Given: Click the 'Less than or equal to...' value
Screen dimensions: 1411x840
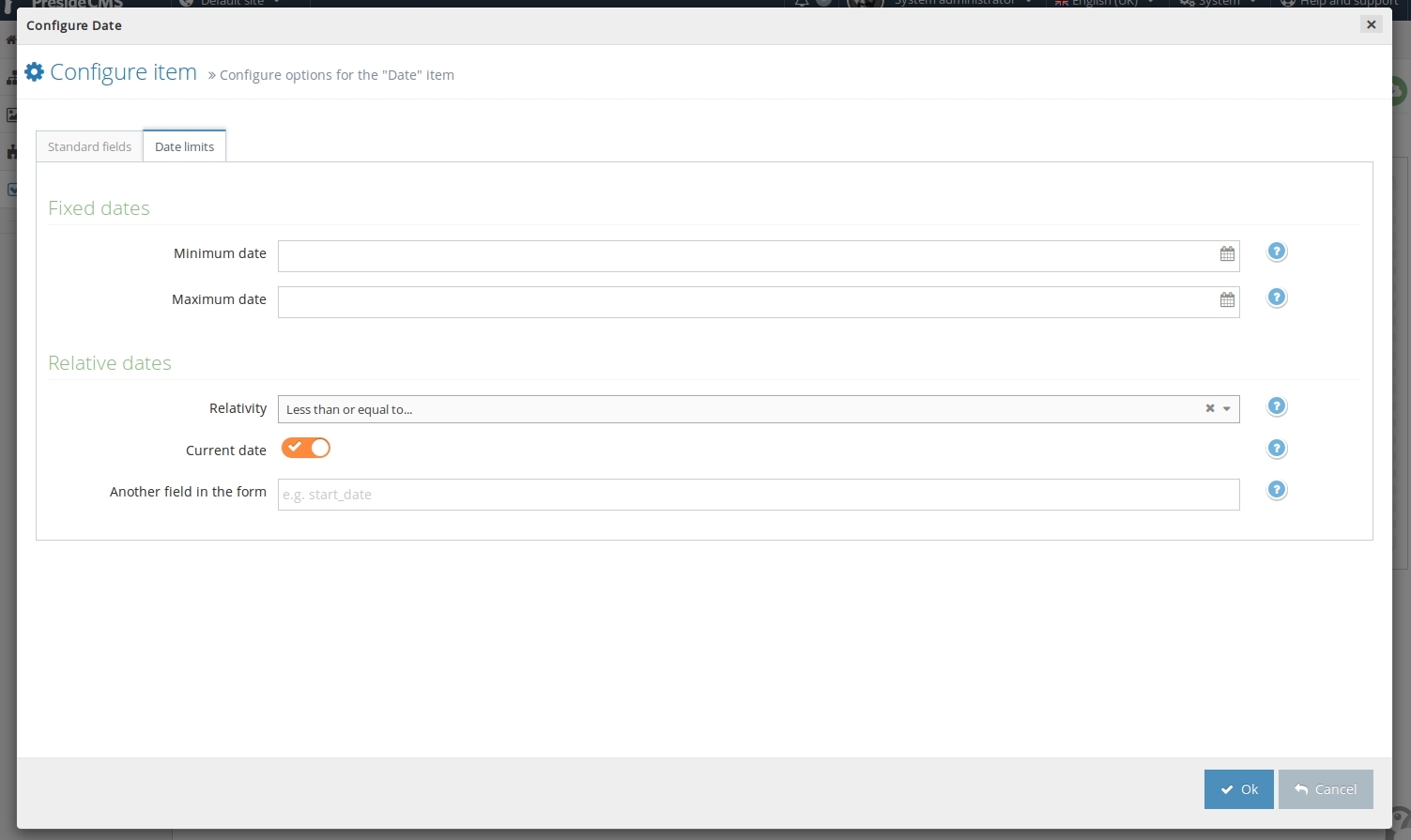Looking at the screenshot, I should click(x=349, y=409).
